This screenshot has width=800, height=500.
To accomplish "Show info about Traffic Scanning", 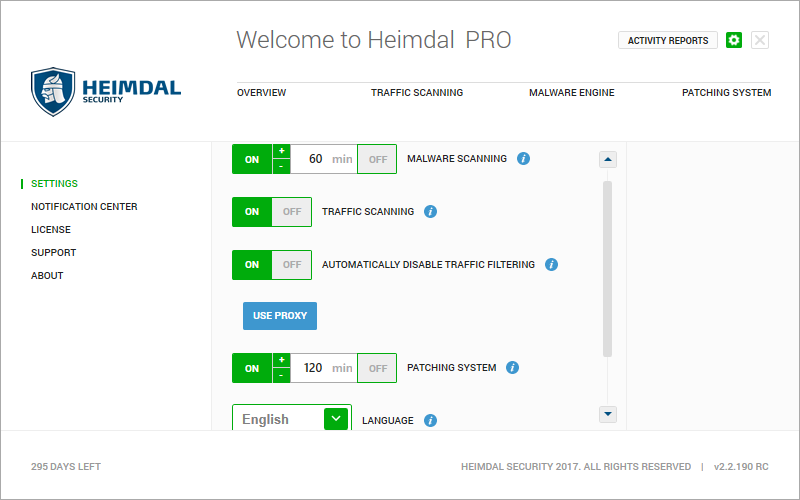I will tap(430, 211).
